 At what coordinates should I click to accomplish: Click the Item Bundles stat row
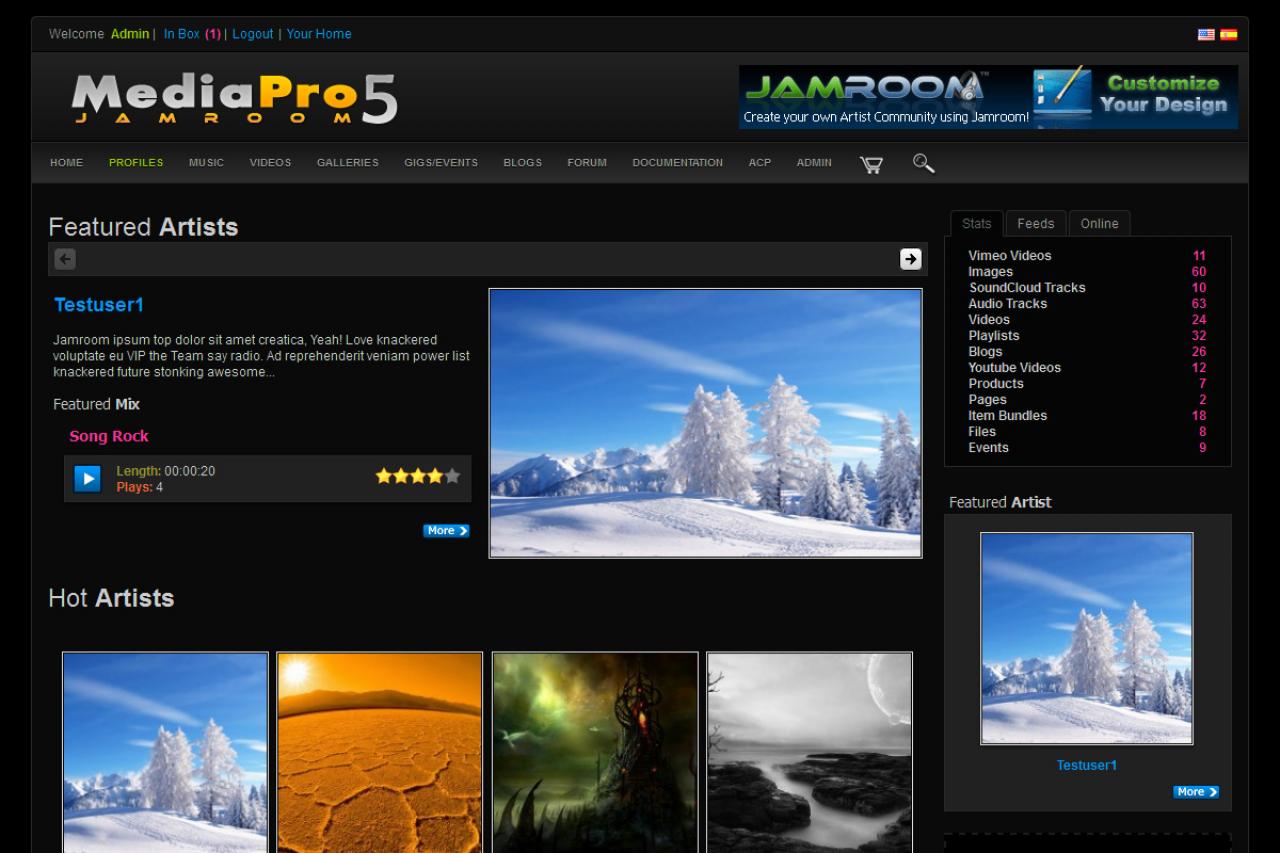coord(1087,416)
